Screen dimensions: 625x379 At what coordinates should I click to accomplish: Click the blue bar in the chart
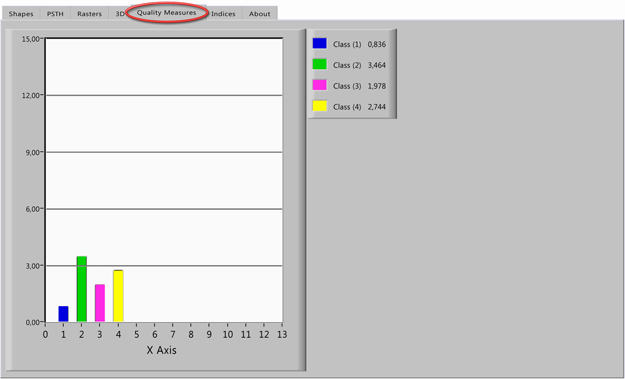(x=63, y=314)
